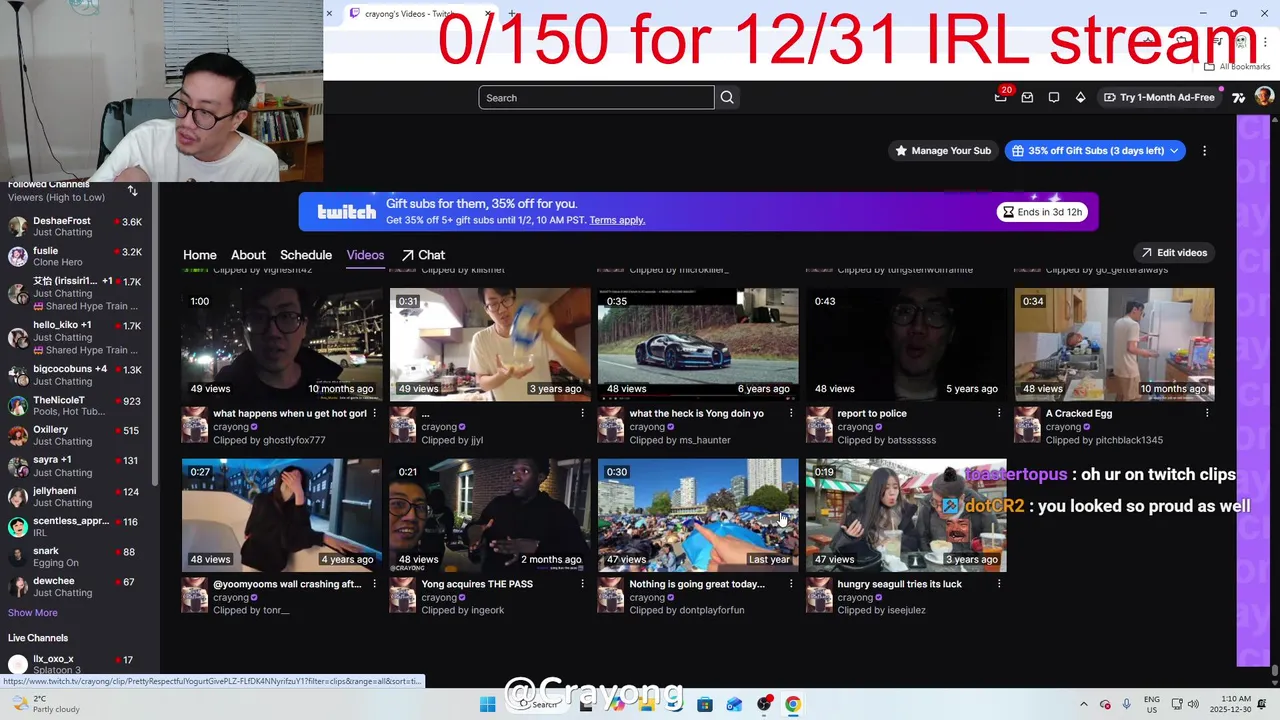Click the Edit videos button
The height and width of the screenshot is (720, 1280).
[1174, 253]
